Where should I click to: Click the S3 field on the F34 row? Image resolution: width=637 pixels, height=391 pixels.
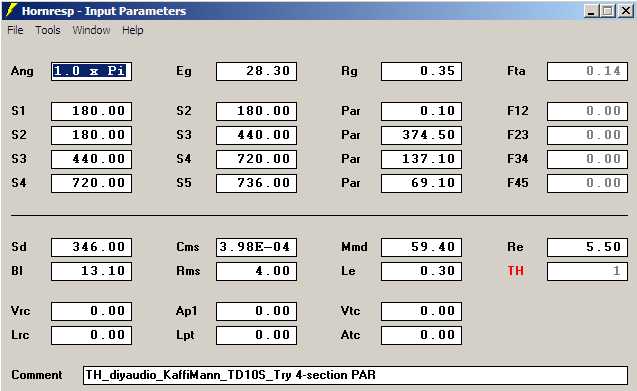point(91,159)
